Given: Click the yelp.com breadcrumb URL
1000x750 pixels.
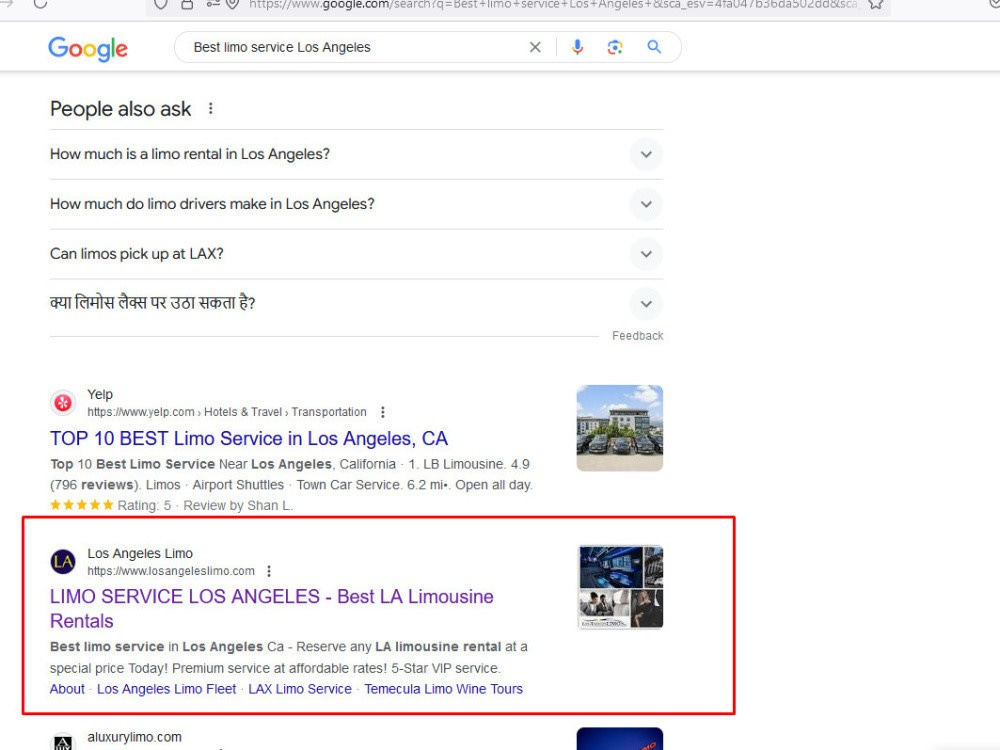Looking at the screenshot, I should (227, 412).
